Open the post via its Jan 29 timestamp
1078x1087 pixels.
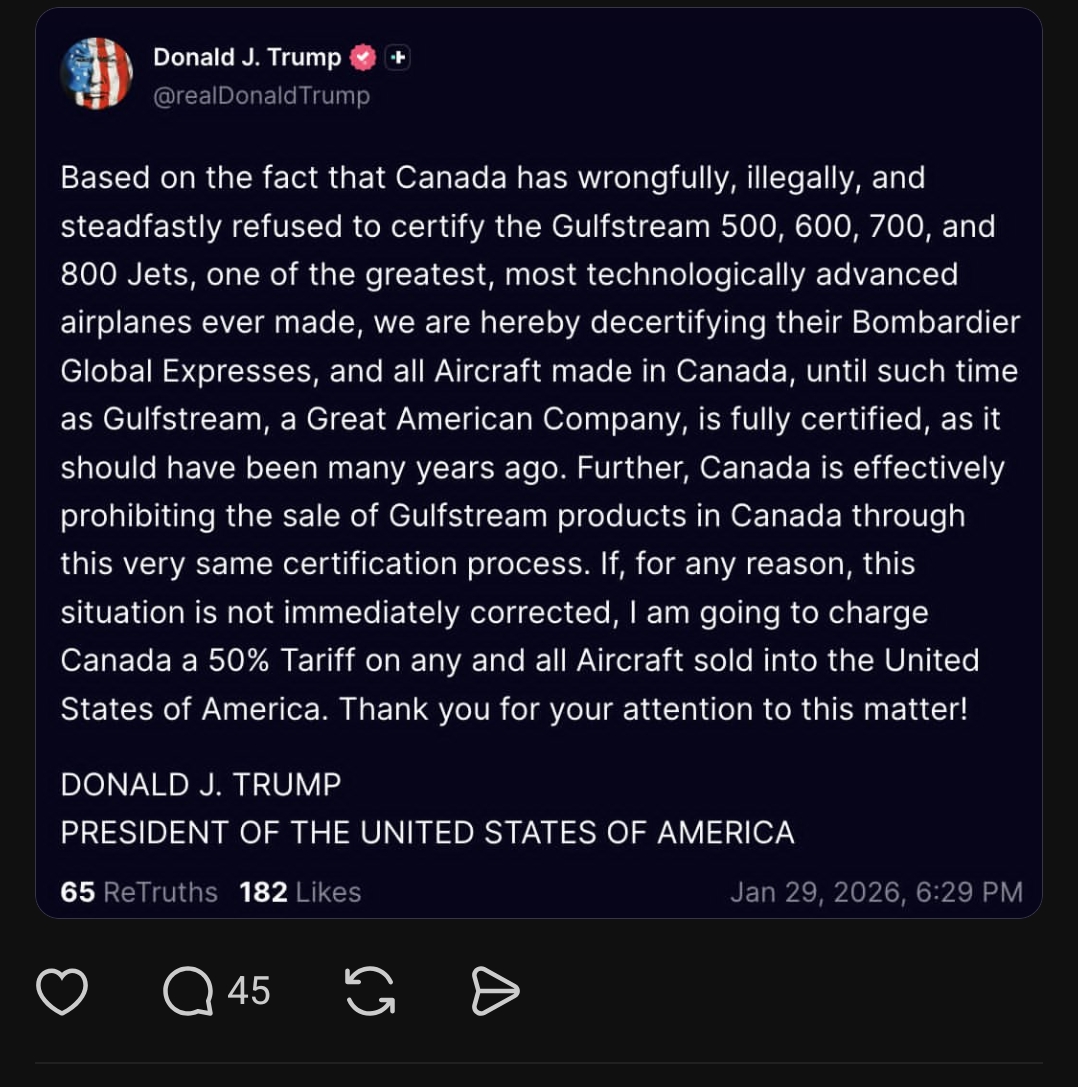(x=877, y=892)
